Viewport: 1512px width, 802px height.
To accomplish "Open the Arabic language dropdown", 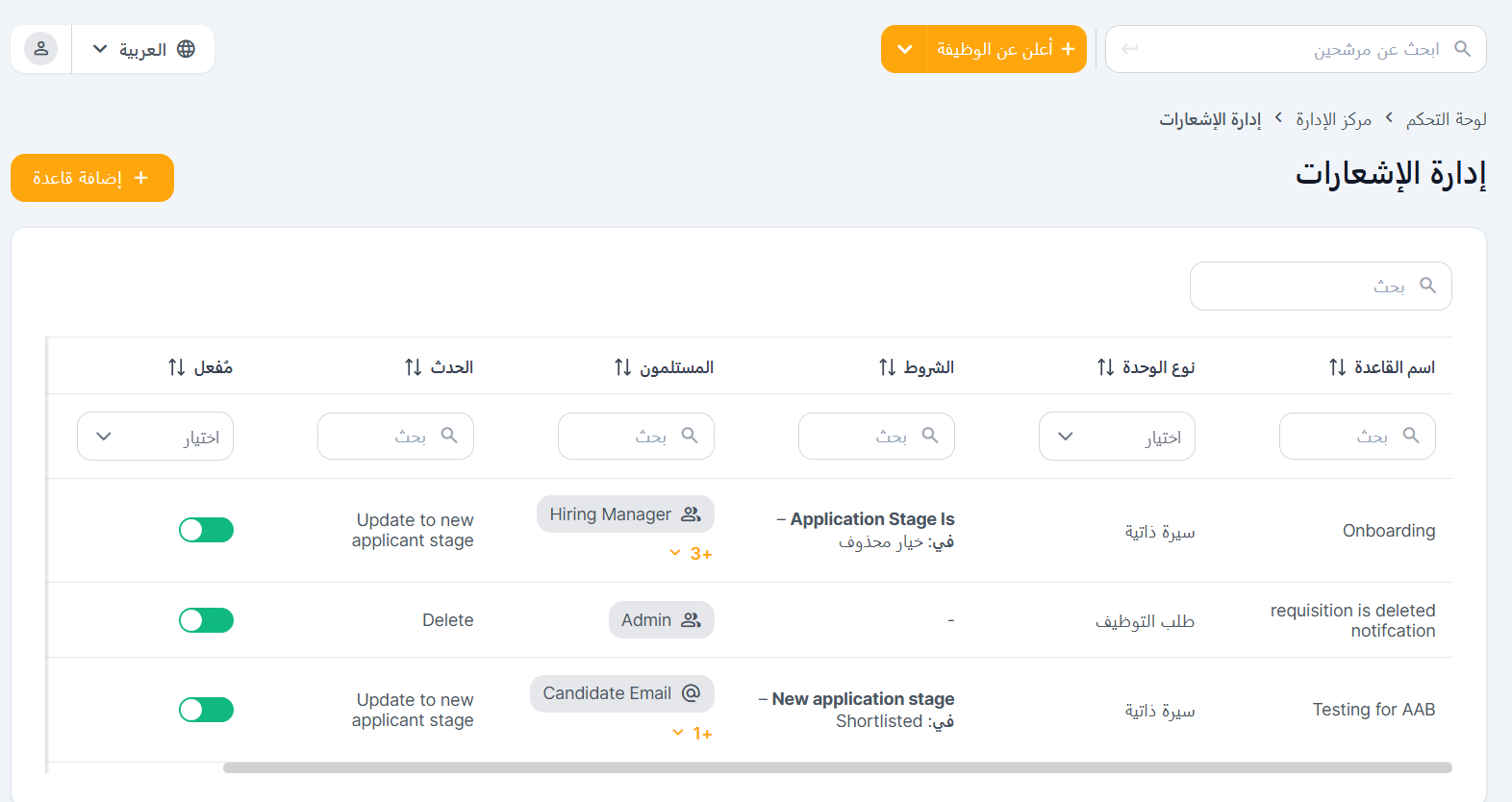I will point(143,49).
